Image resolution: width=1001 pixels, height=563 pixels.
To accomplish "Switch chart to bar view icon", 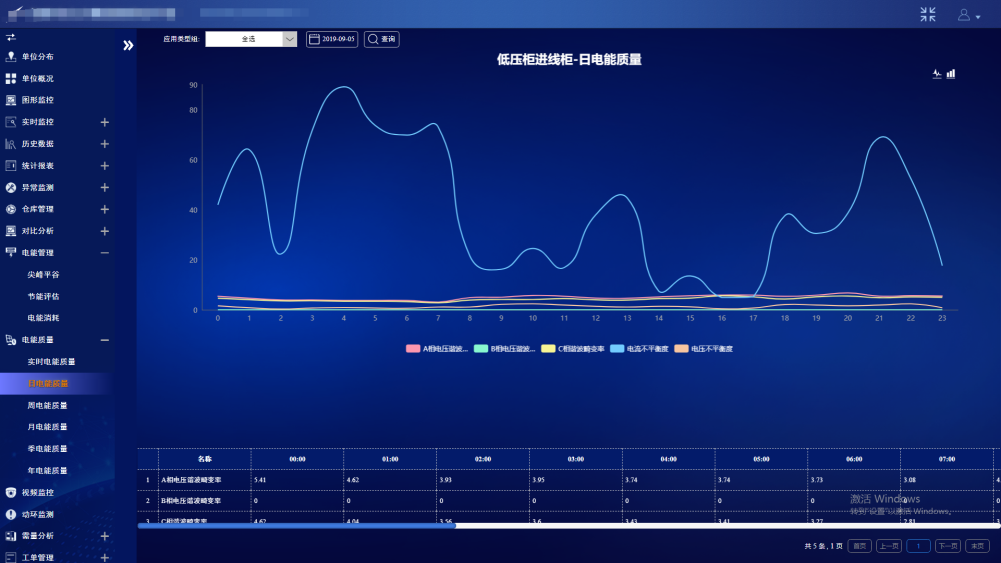I will (x=951, y=74).
